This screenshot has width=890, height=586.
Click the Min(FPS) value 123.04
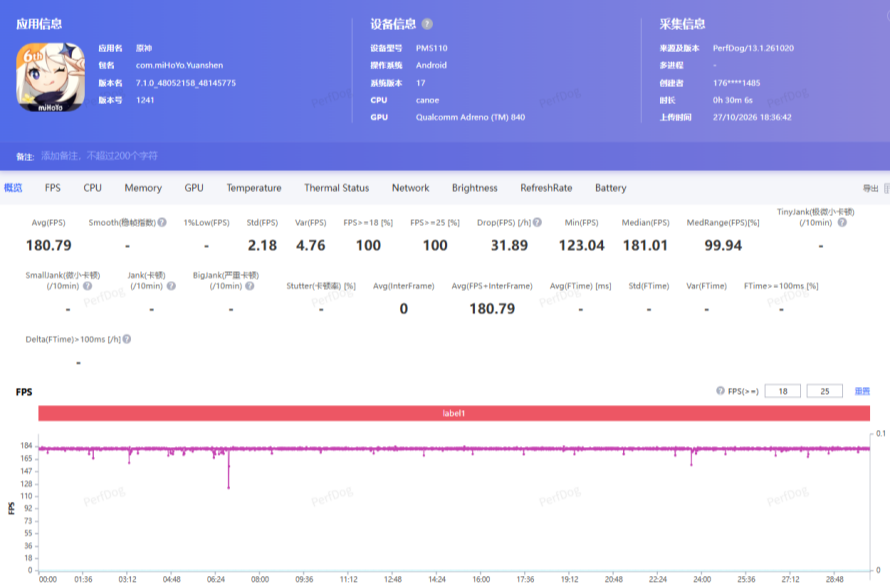tap(581, 245)
